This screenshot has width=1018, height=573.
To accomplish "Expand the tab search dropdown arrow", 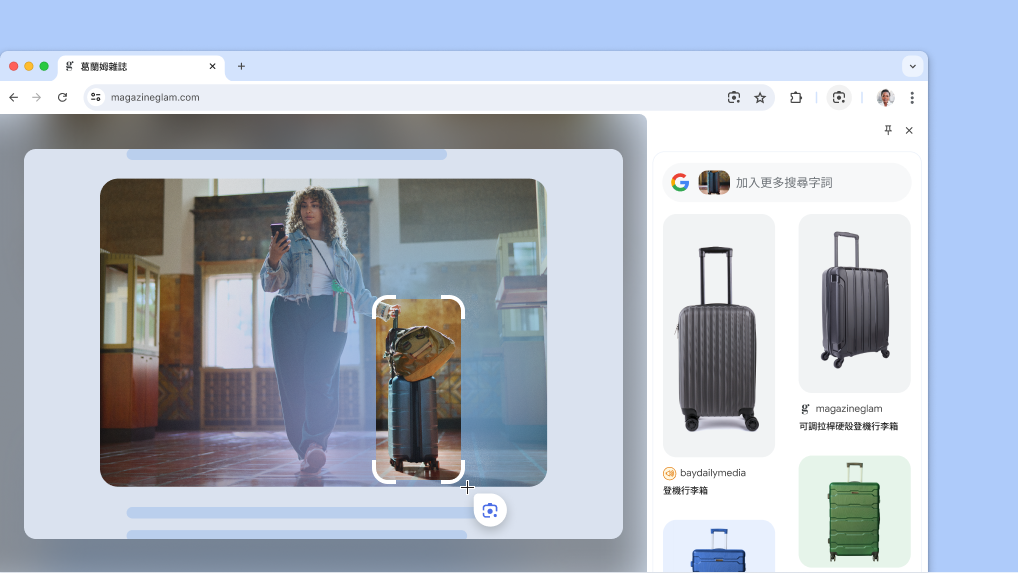I will click(x=912, y=66).
